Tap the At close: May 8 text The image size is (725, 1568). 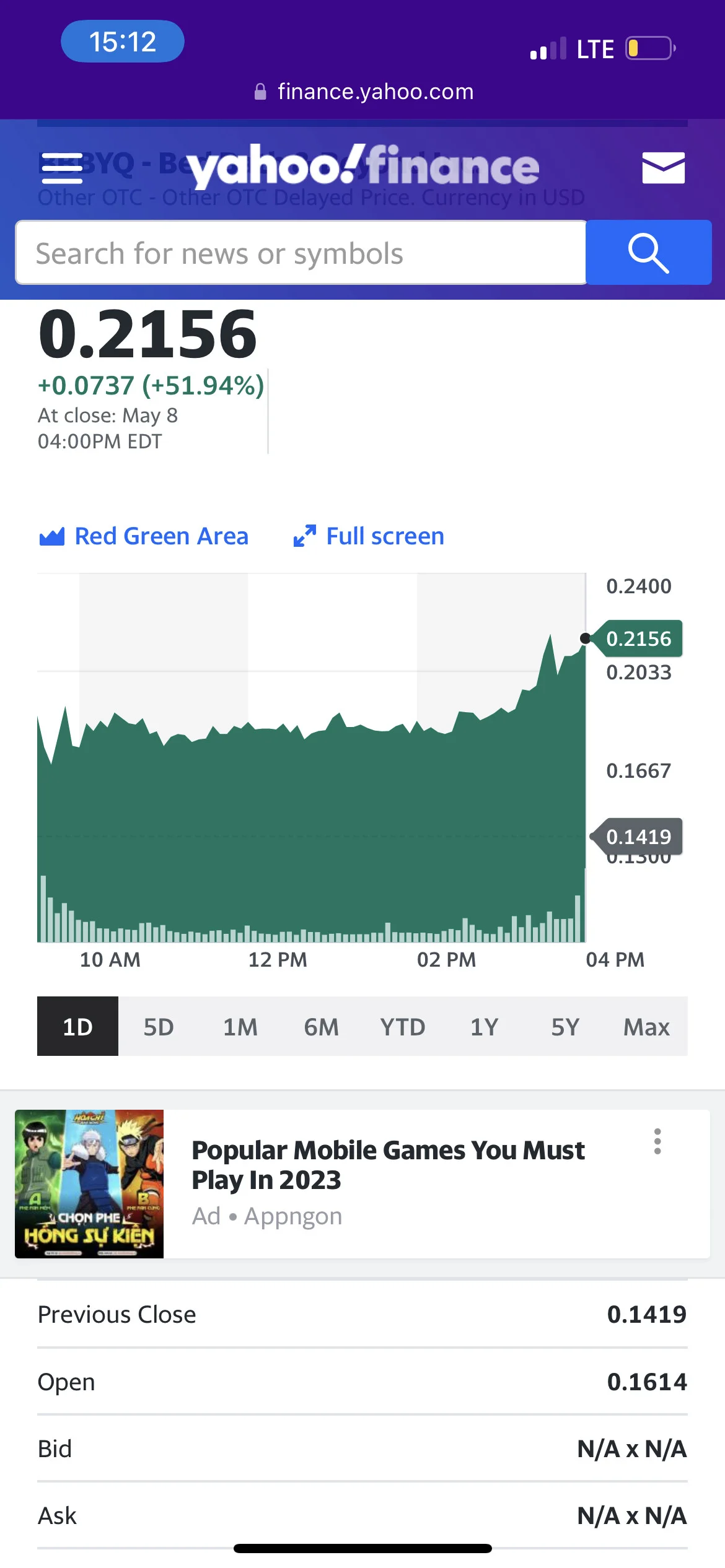click(x=108, y=415)
